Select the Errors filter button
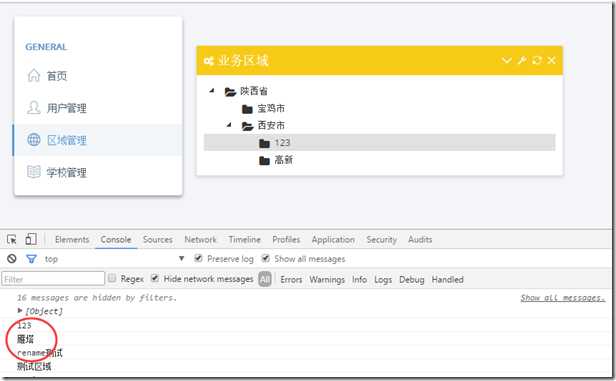This screenshot has height=381, width=616. tap(291, 279)
